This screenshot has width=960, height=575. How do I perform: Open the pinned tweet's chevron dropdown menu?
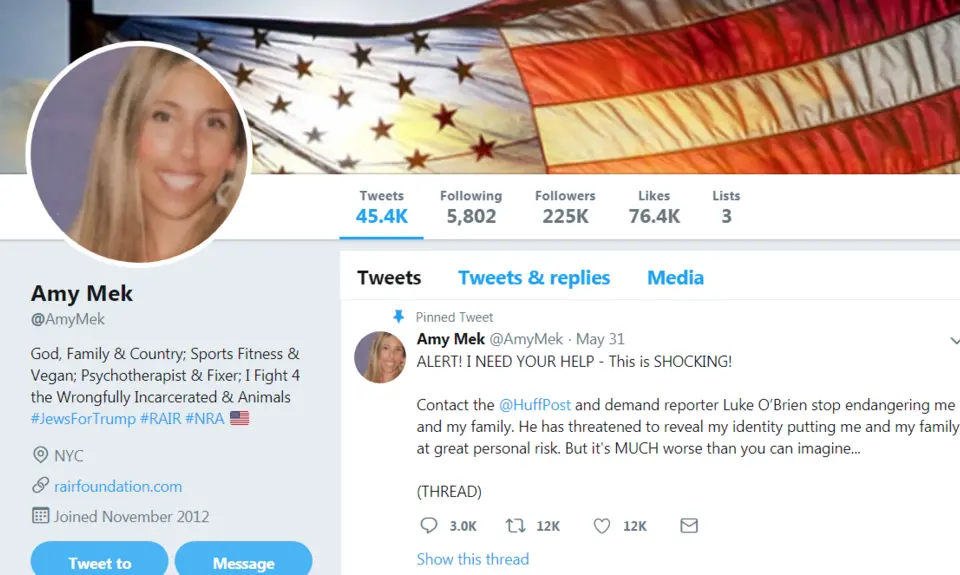954,340
